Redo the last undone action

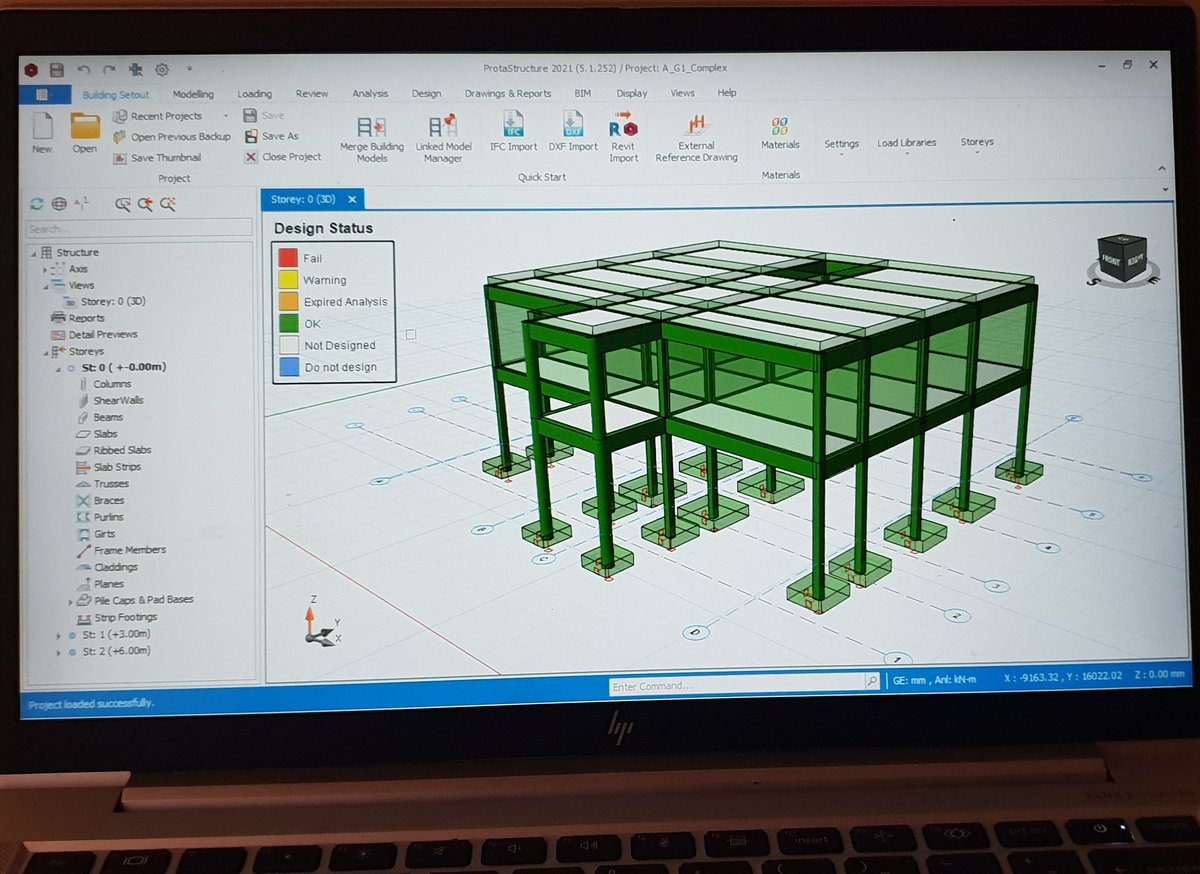pos(109,70)
